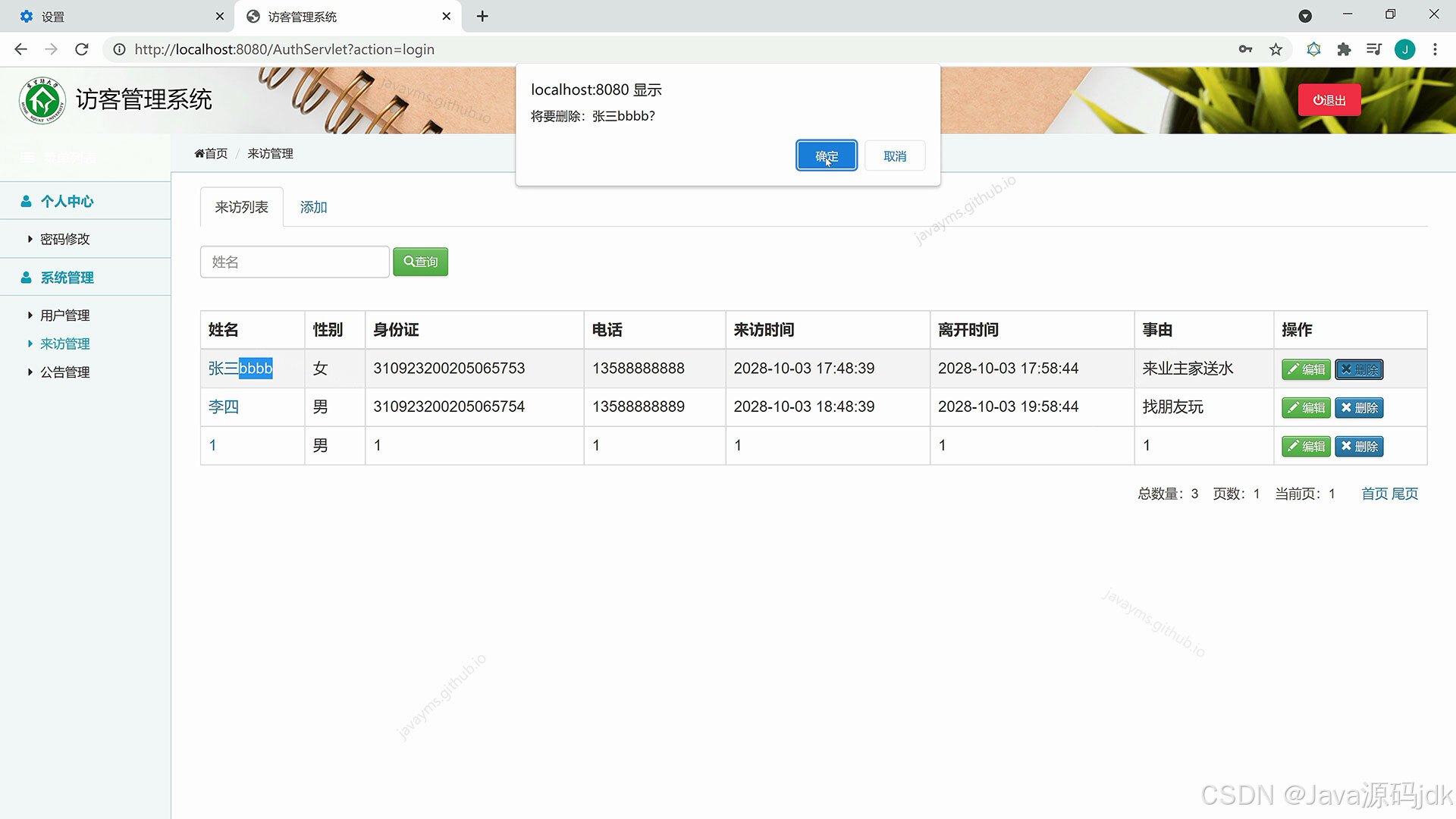Open visitor link 李四
The image size is (1456, 819).
224,406
